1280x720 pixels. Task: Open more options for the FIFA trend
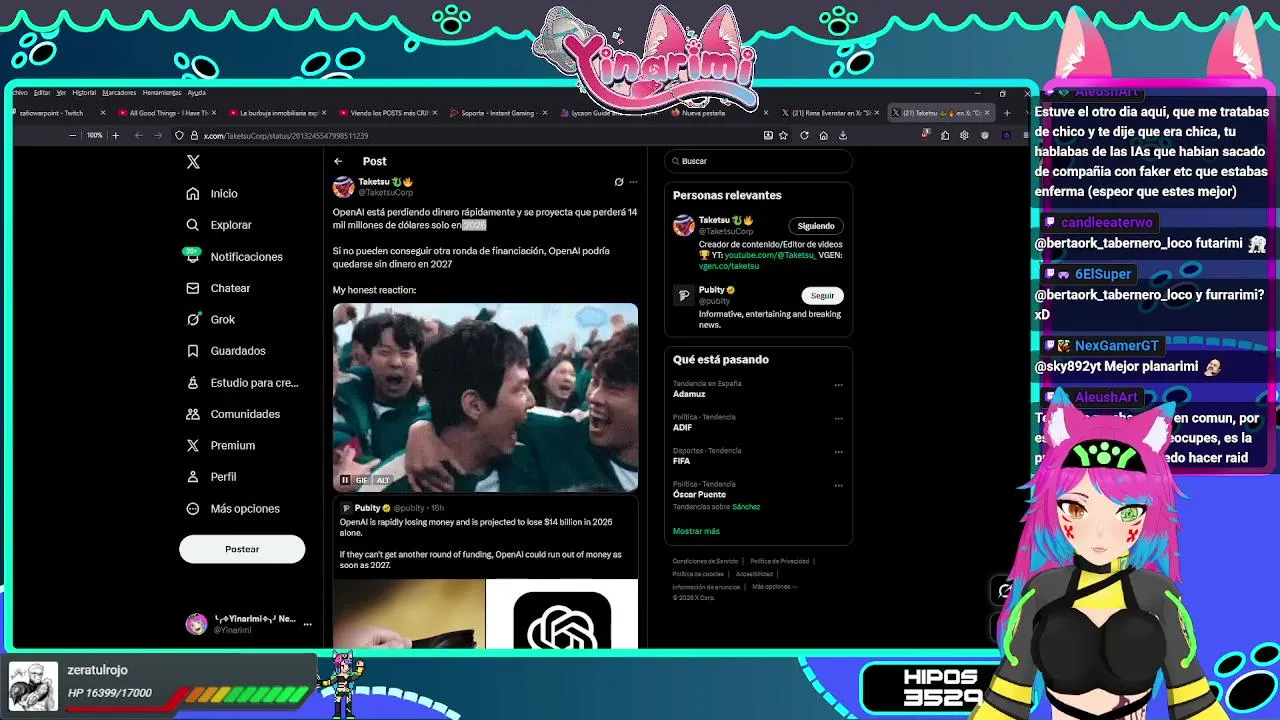pyautogui.click(x=838, y=452)
